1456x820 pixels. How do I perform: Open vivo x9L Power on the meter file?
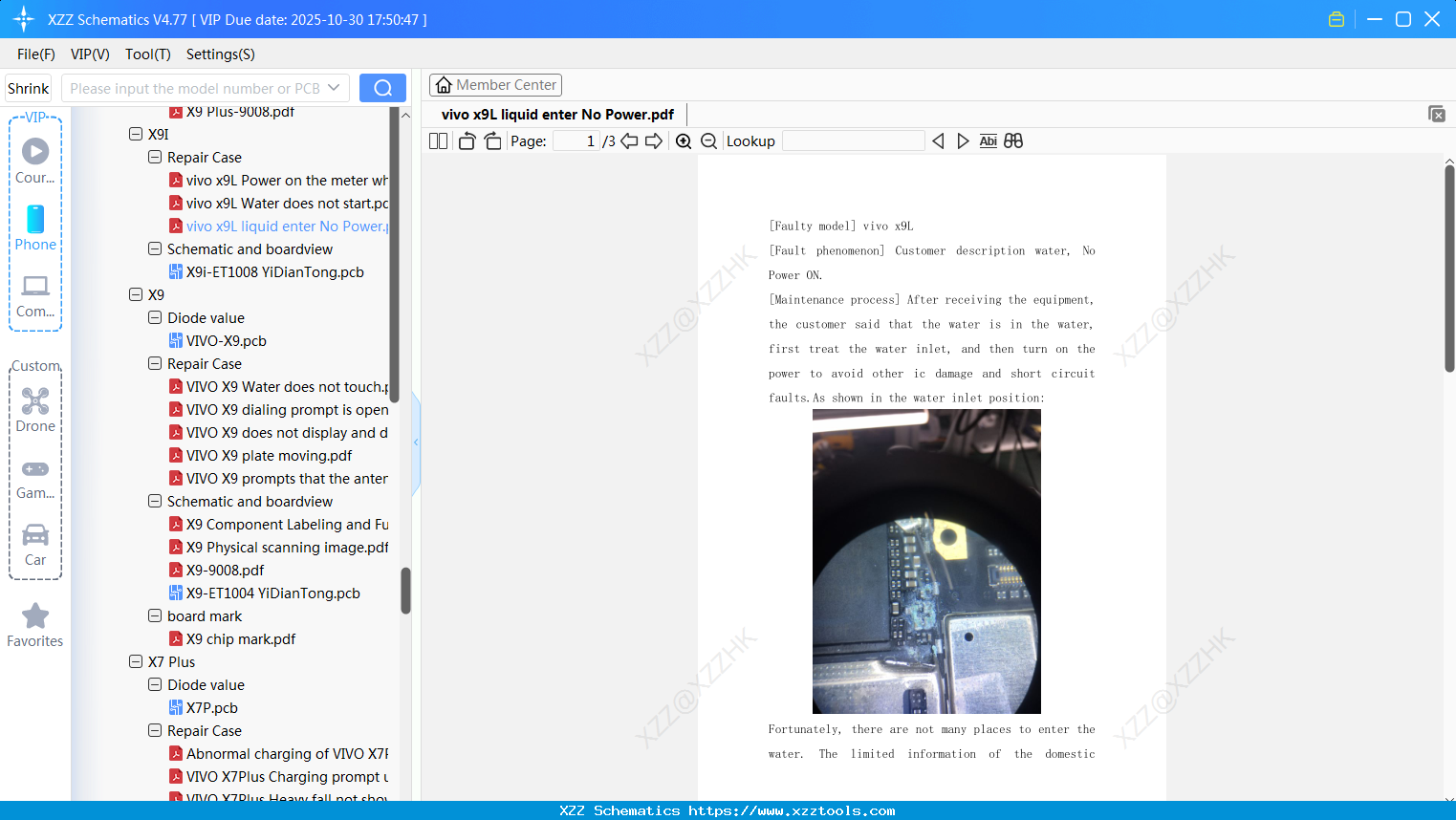(279, 180)
